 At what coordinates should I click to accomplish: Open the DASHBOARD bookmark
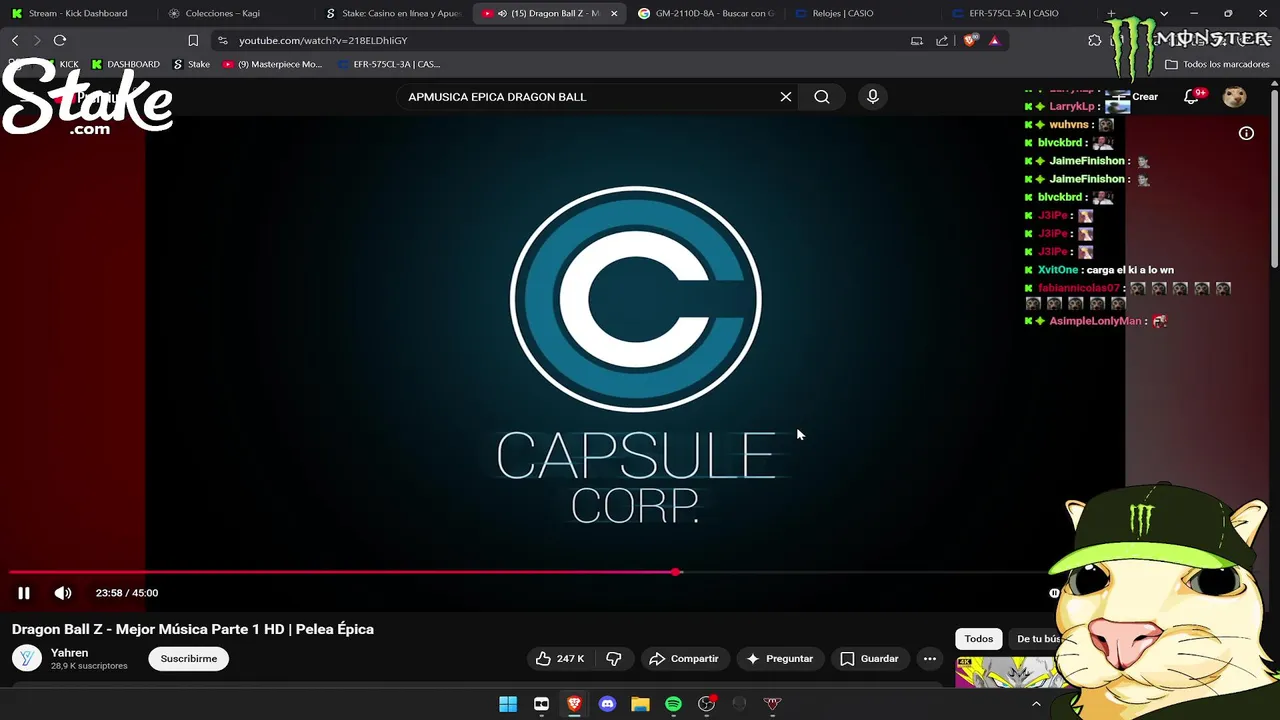point(125,64)
